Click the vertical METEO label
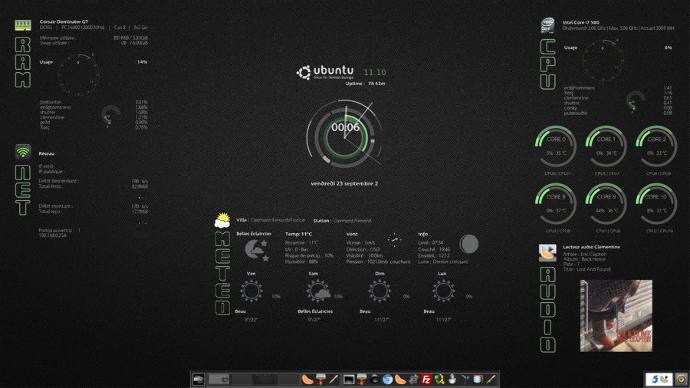This screenshot has width=690, height=388. [222, 273]
